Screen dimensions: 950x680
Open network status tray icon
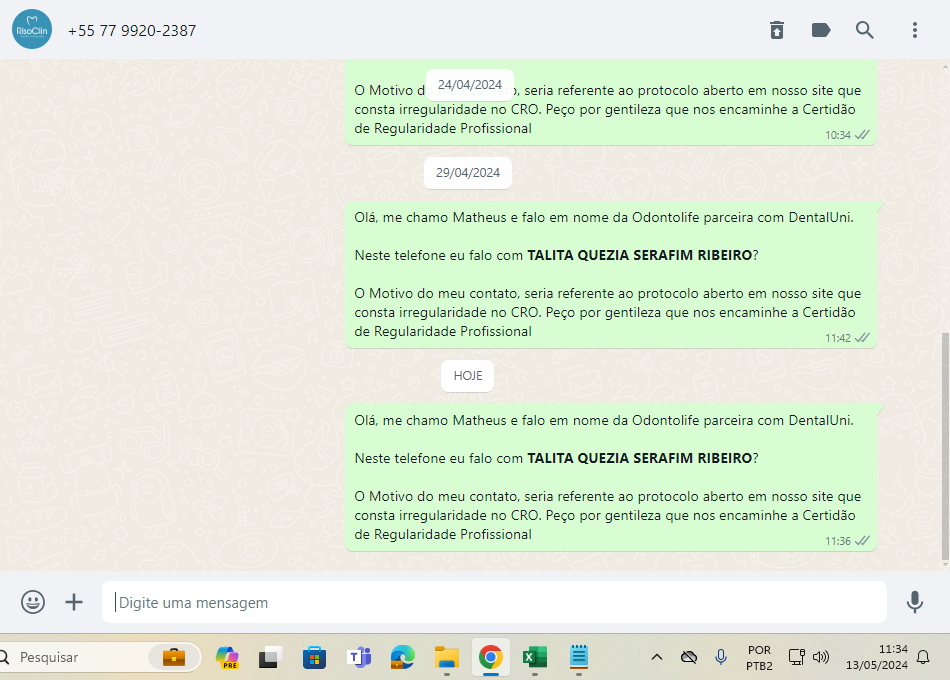pos(796,657)
